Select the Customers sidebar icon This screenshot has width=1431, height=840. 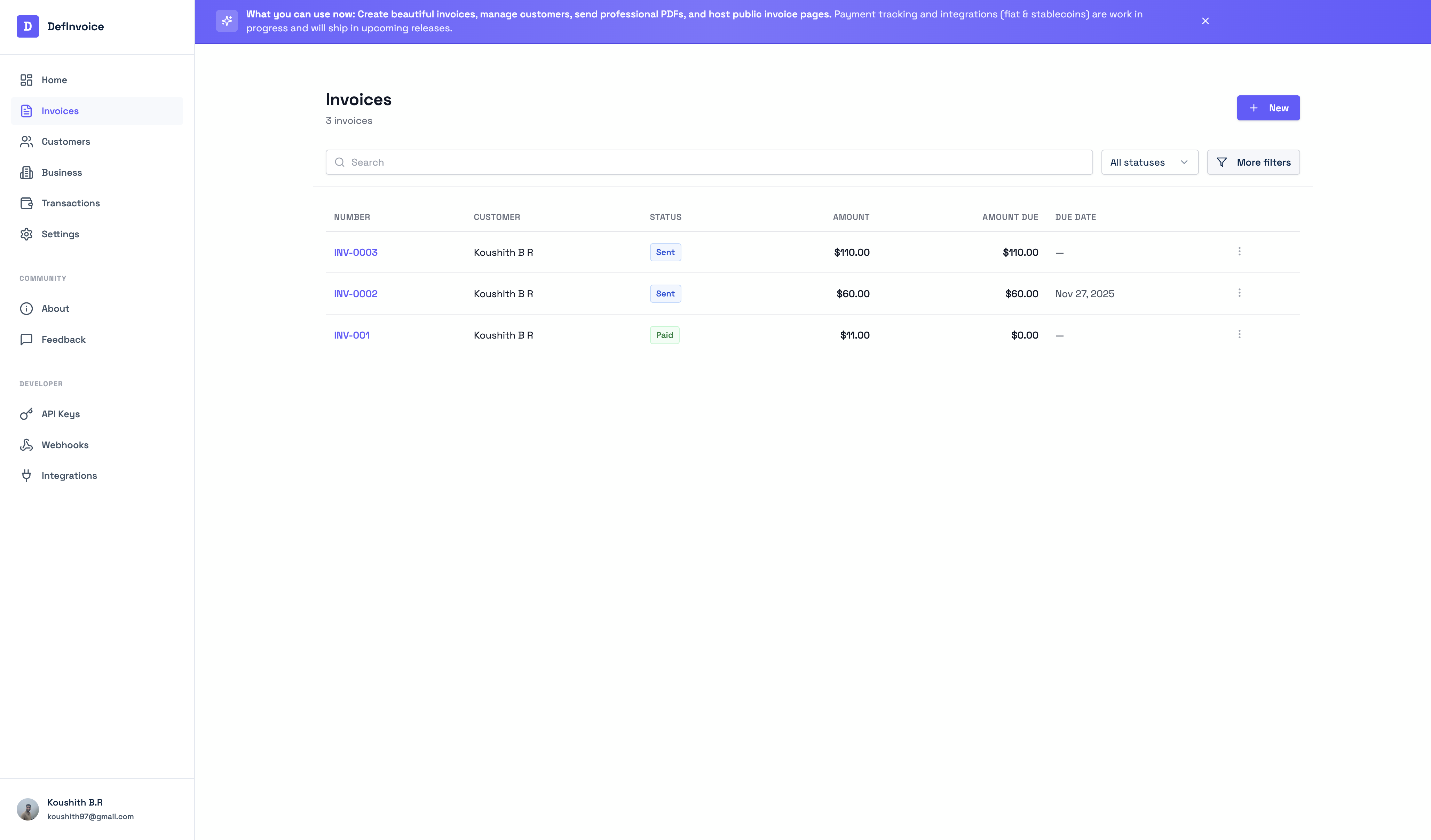[27, 141]
